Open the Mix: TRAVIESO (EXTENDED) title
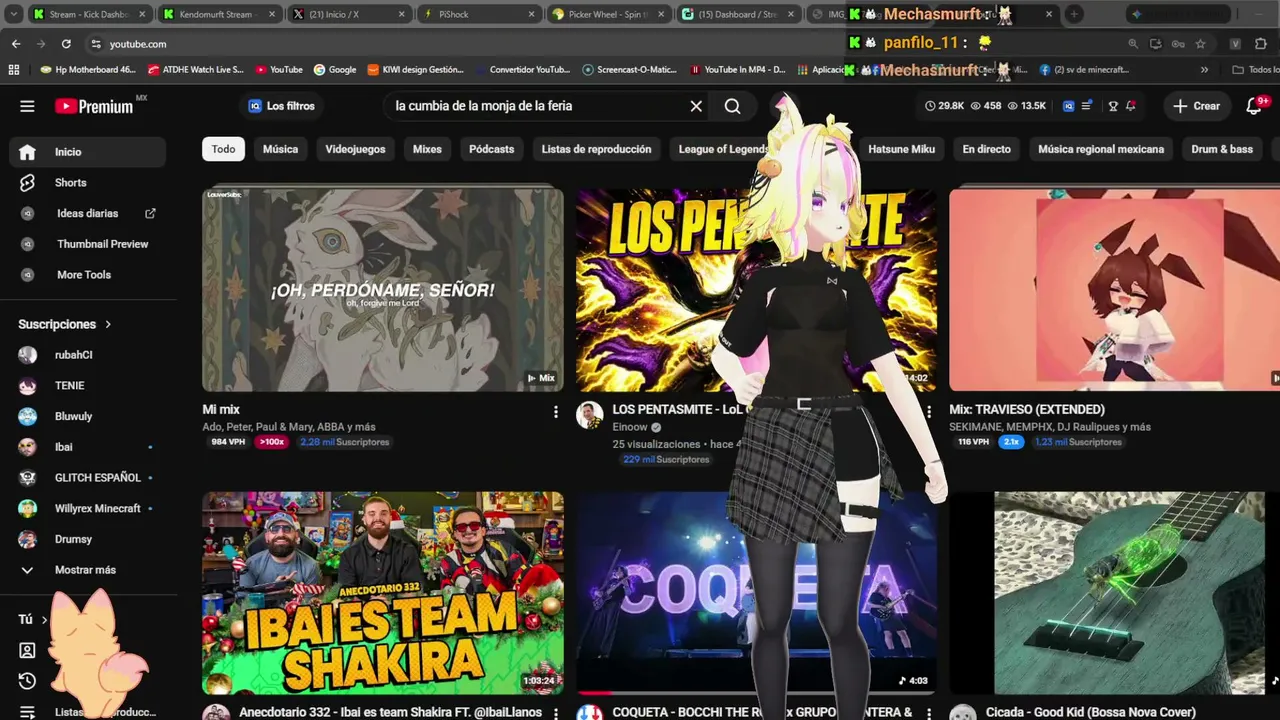The width and height of the screenshot is (1280, 720). pos(1027,409)
